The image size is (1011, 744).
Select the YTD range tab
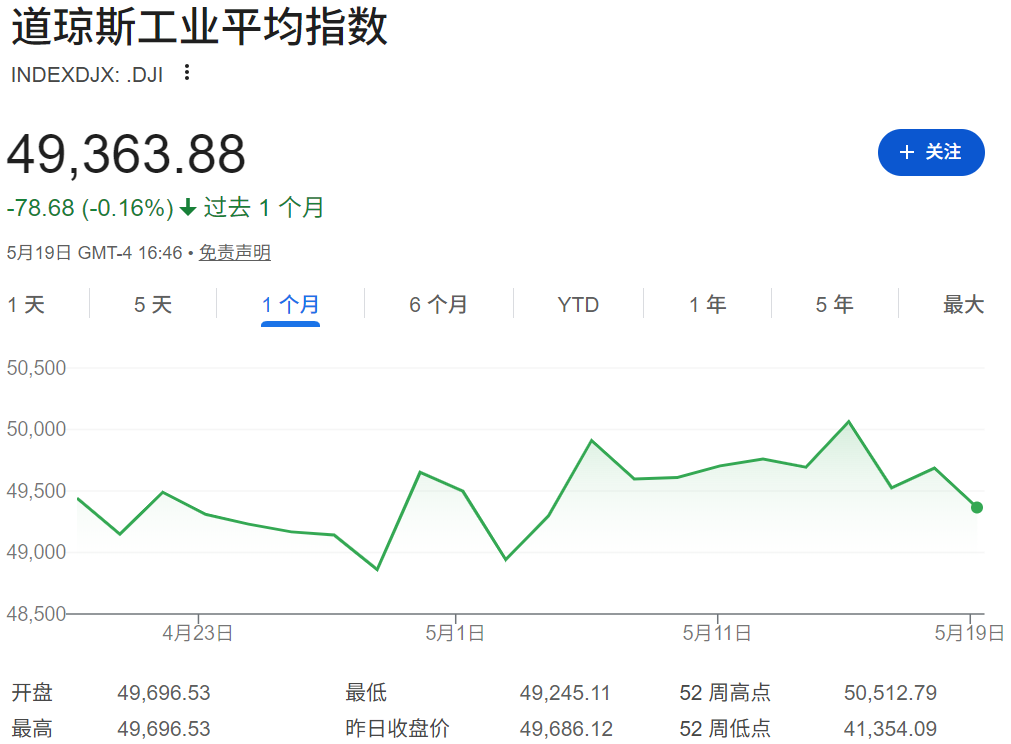(578, 304)
